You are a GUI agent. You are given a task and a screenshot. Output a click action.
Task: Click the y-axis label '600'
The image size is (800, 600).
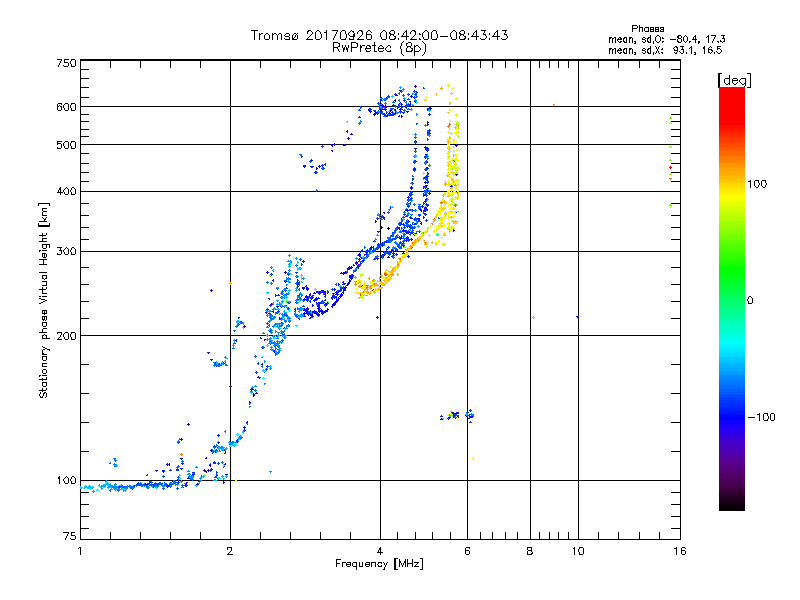pos(66,107)
